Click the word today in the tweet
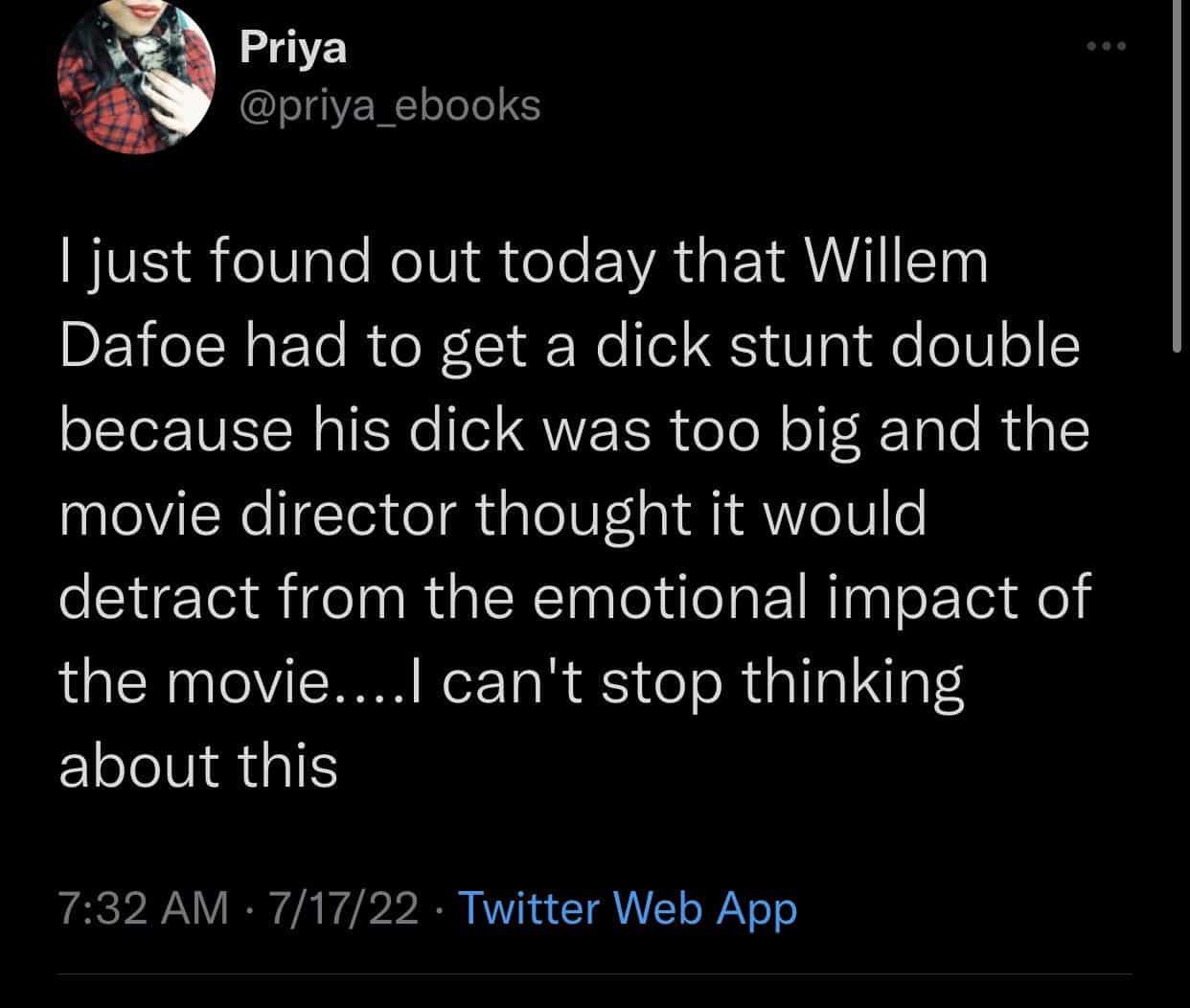The image size is (1190, 1008). (x=577, y=263)
